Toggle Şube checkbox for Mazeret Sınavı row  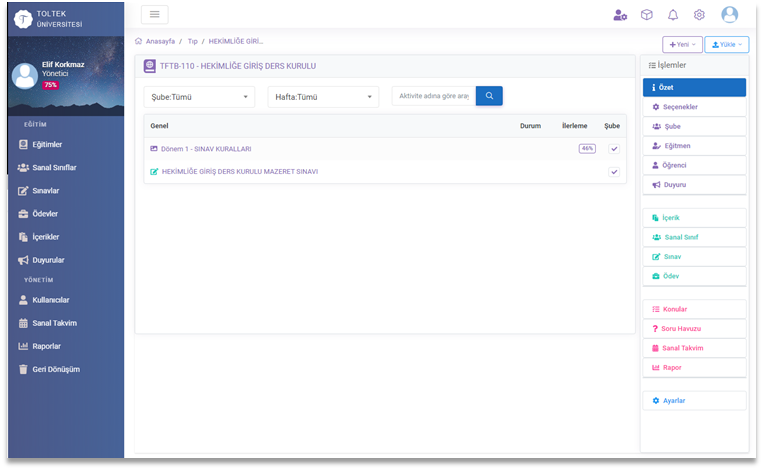coord(614,172)
